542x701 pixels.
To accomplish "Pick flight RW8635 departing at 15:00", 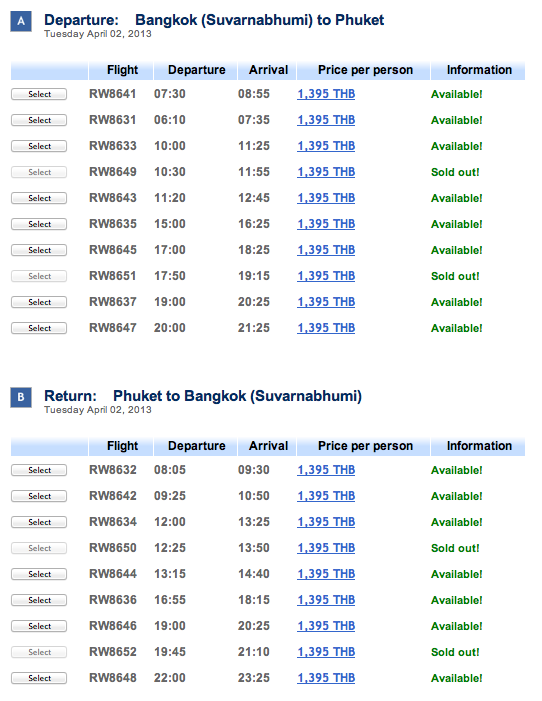I will 39,224.
